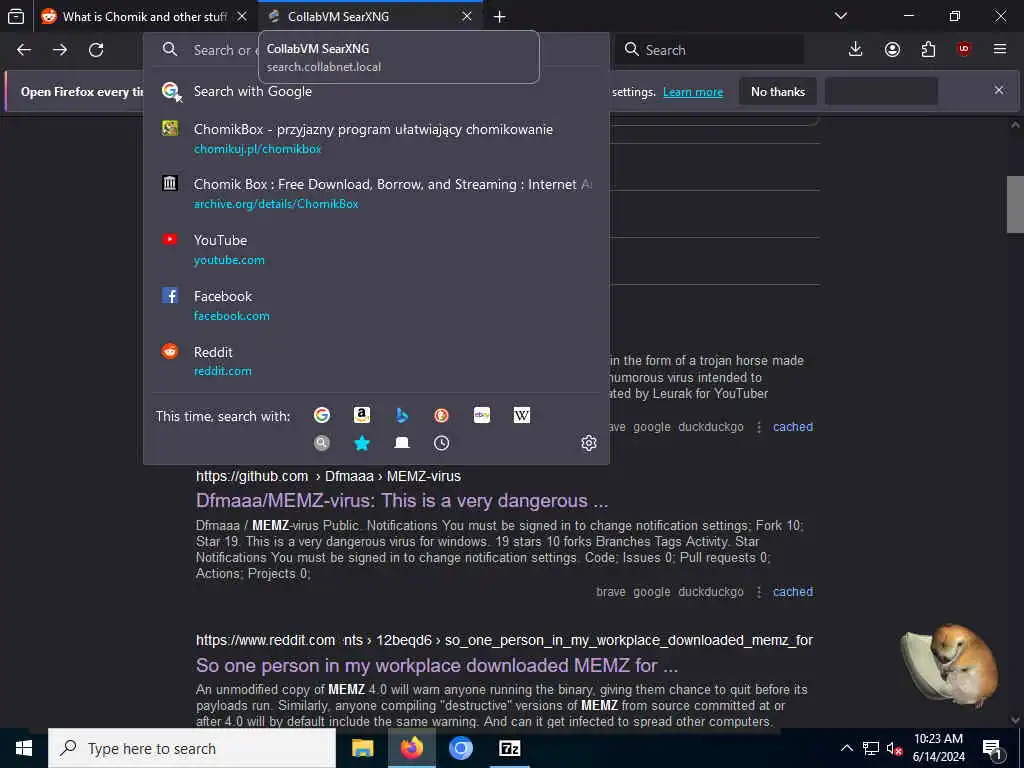Viewport: 1024px width, 768px height.
Task: Close the 'What is Chomik' tab
Action: (x=242, y=16)
